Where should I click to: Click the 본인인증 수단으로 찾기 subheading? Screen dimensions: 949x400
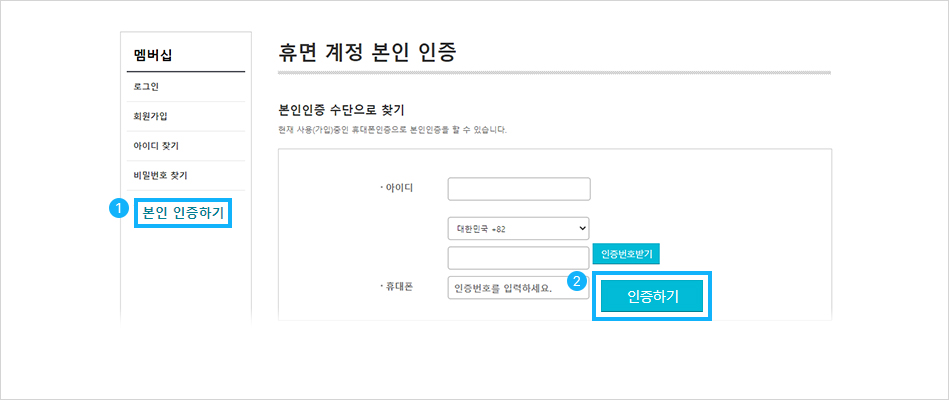coord(340,110)
